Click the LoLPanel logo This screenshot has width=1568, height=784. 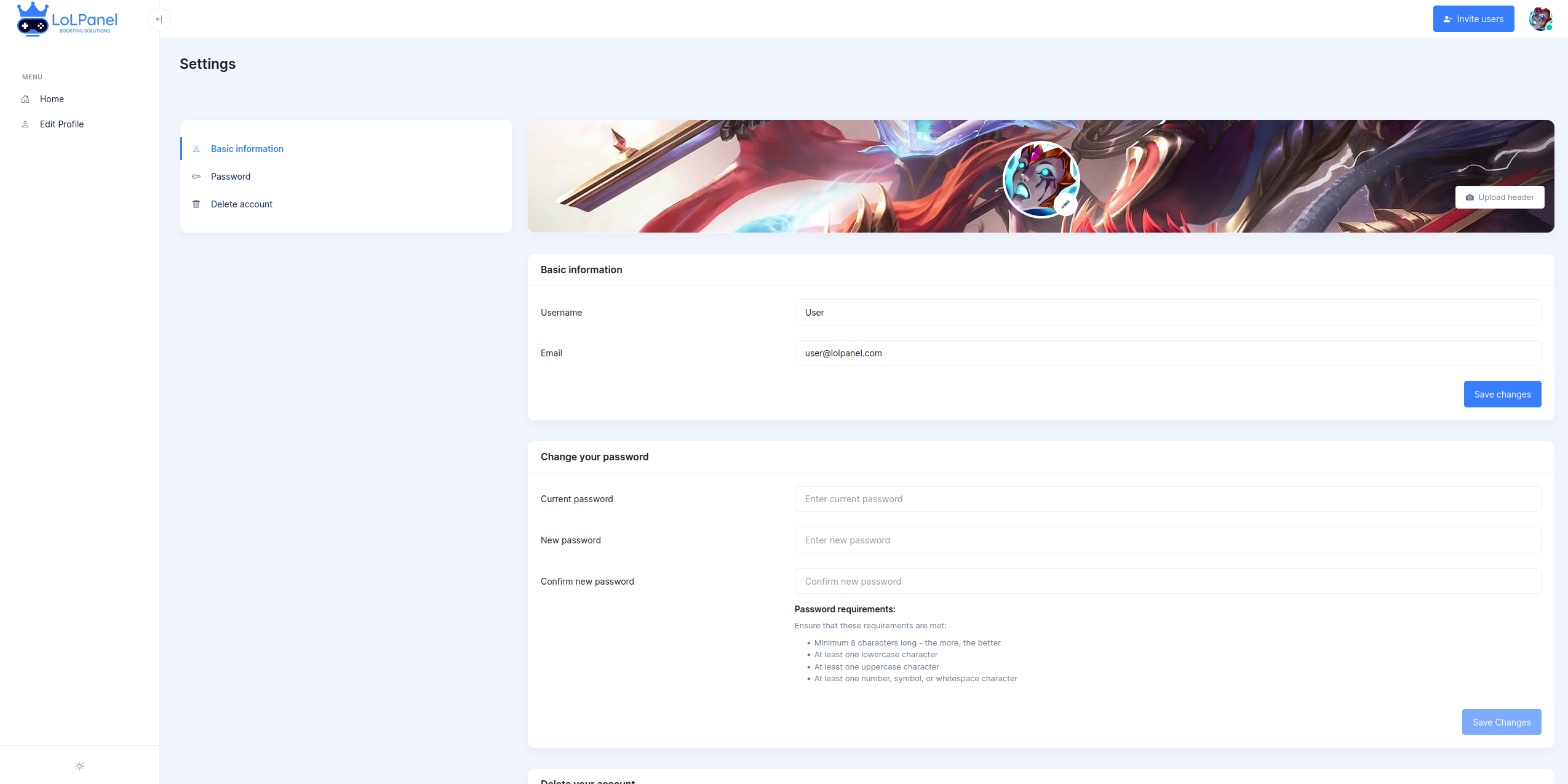coord(67,20)
